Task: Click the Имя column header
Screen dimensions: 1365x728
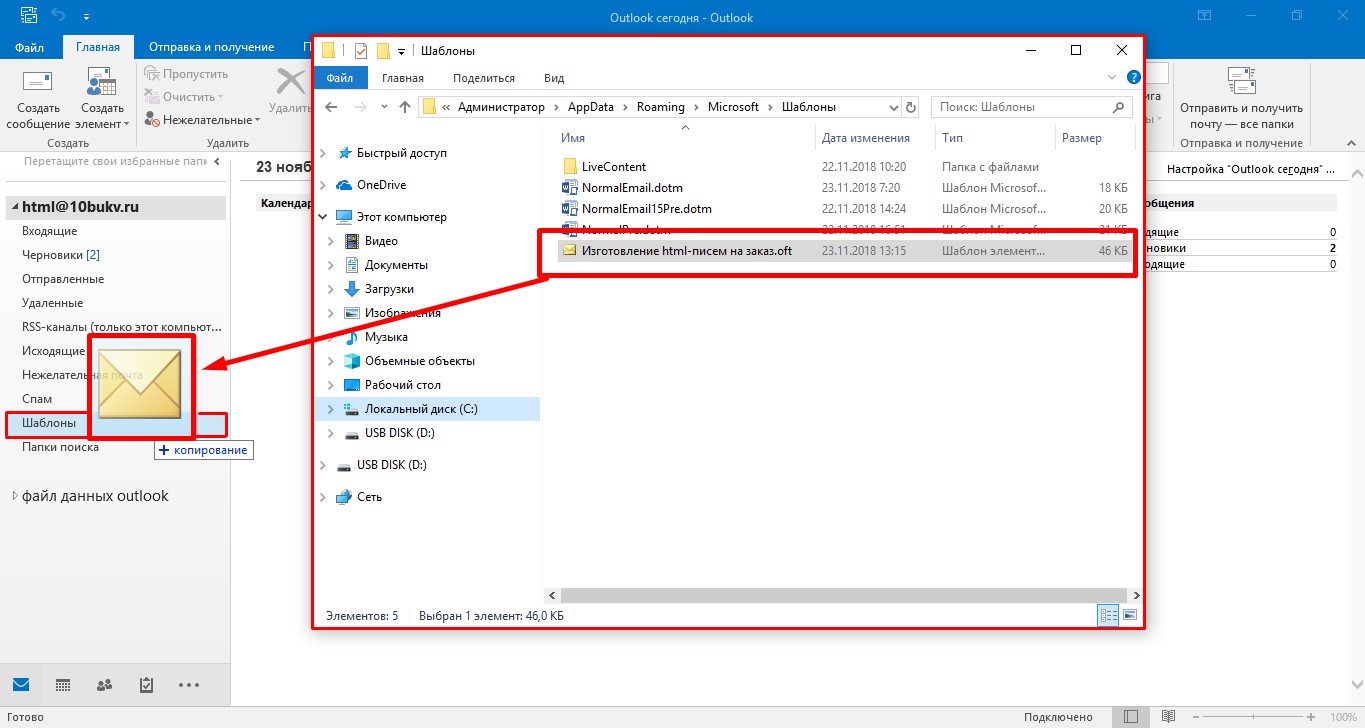Action: click(x=573, y=138)
